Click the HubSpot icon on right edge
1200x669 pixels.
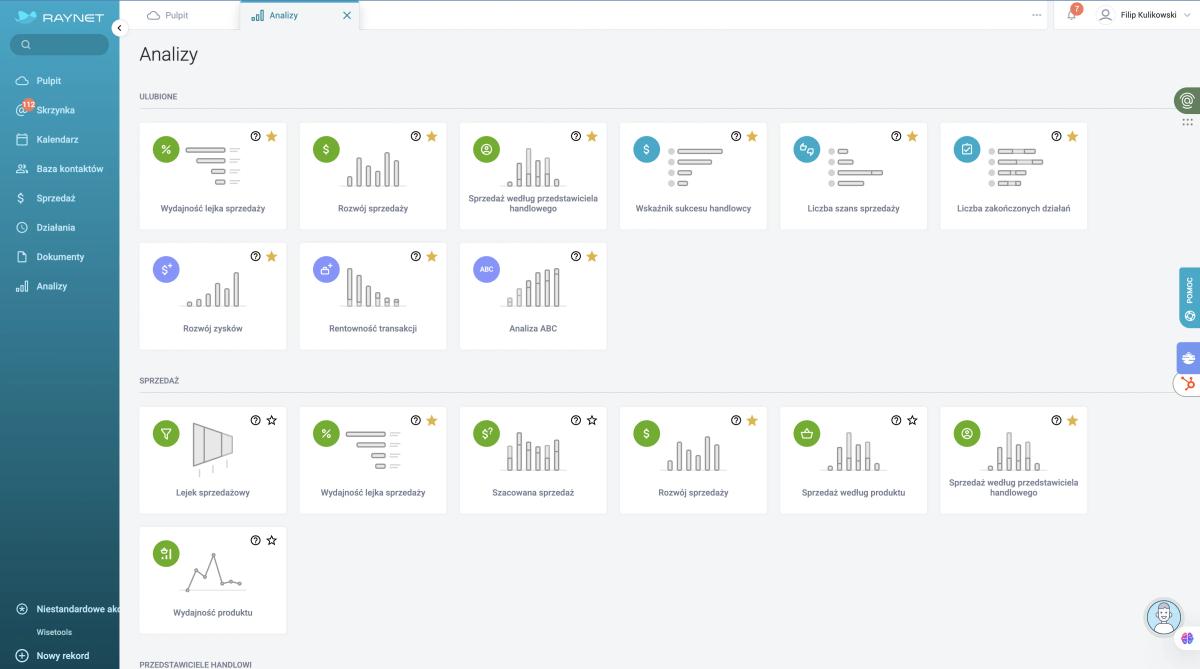(1188, 384)
